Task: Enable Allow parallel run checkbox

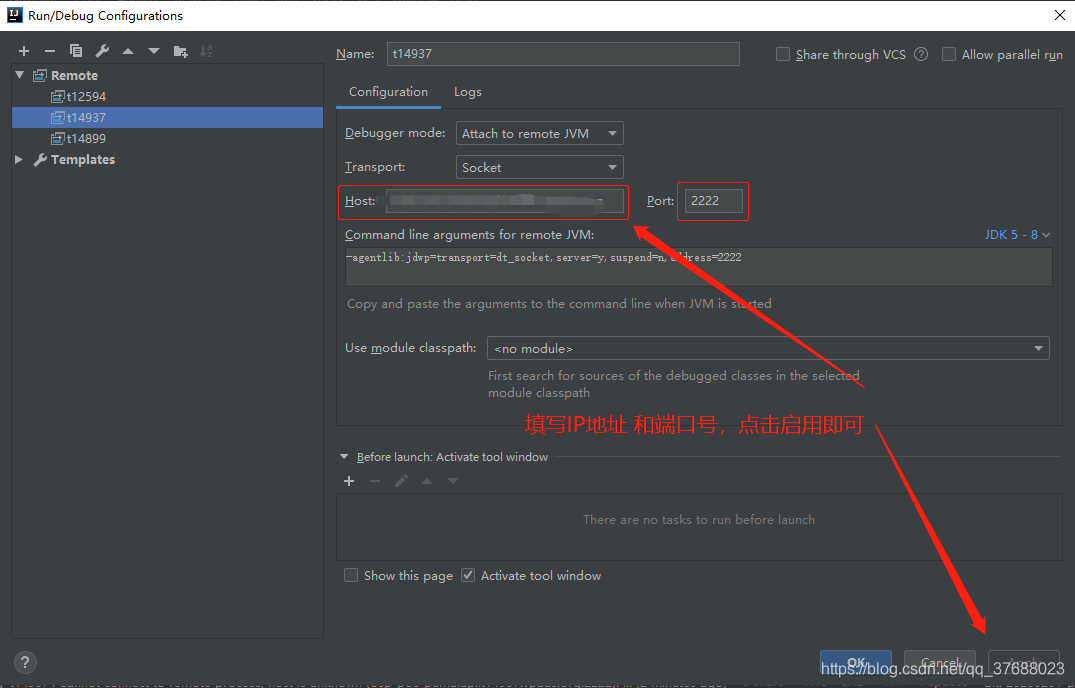Action: pos(949,54)
